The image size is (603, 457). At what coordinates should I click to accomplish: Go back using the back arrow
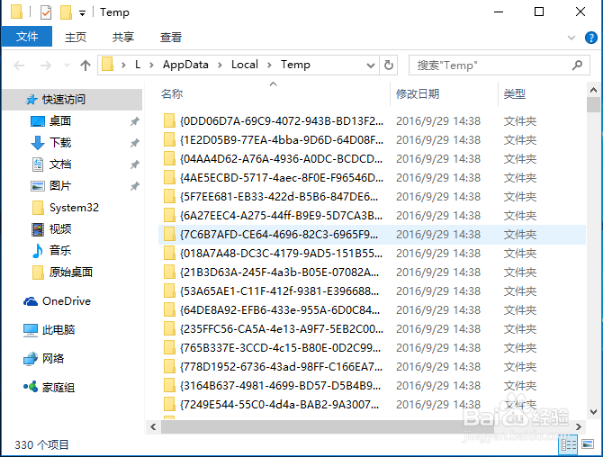point(18,65)
